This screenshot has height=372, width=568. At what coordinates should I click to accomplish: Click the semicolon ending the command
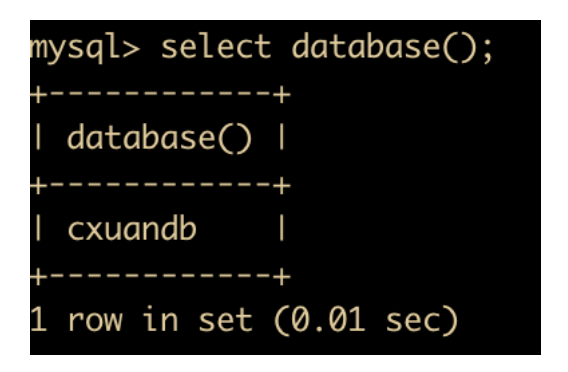tap(488, 51)
